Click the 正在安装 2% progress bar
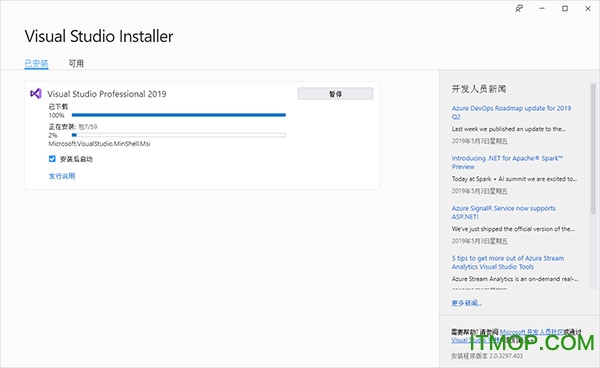Image resolution: width=600 pixels, height=368 pixels. point(179,135)
